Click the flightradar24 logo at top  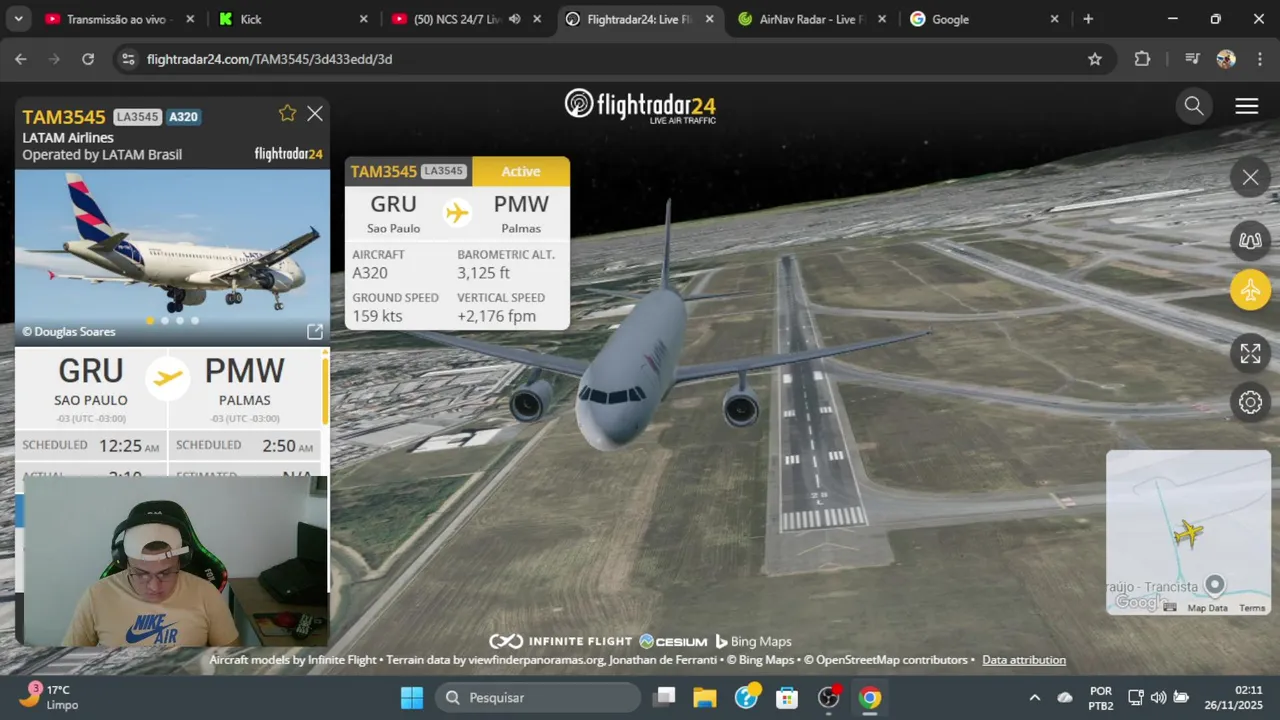pos(640,105)
